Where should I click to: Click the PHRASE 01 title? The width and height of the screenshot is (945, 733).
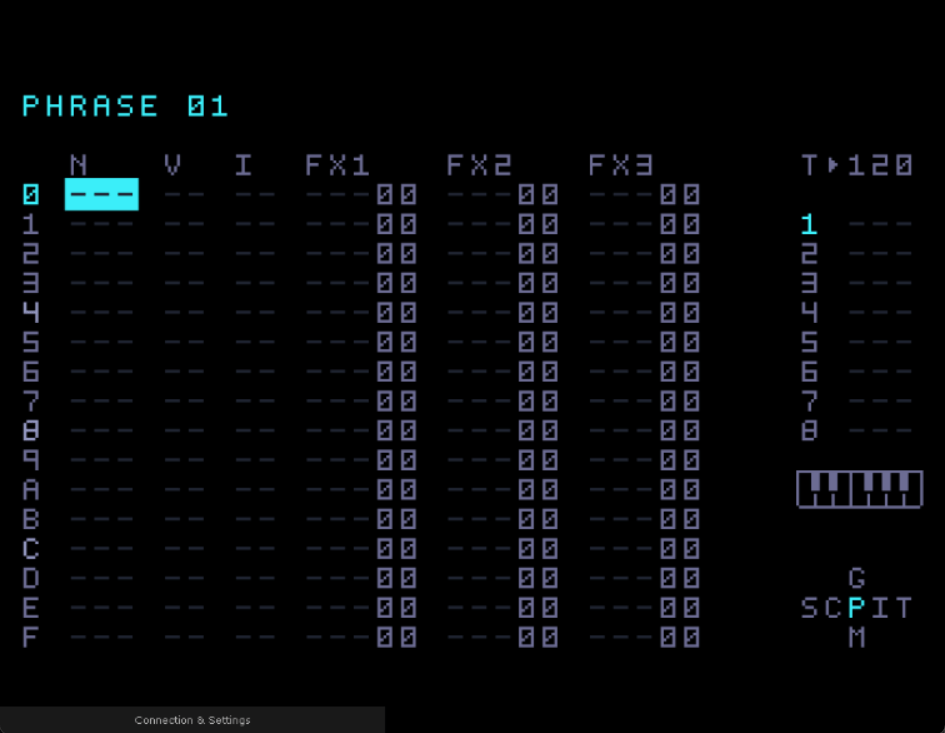[125, 106]
